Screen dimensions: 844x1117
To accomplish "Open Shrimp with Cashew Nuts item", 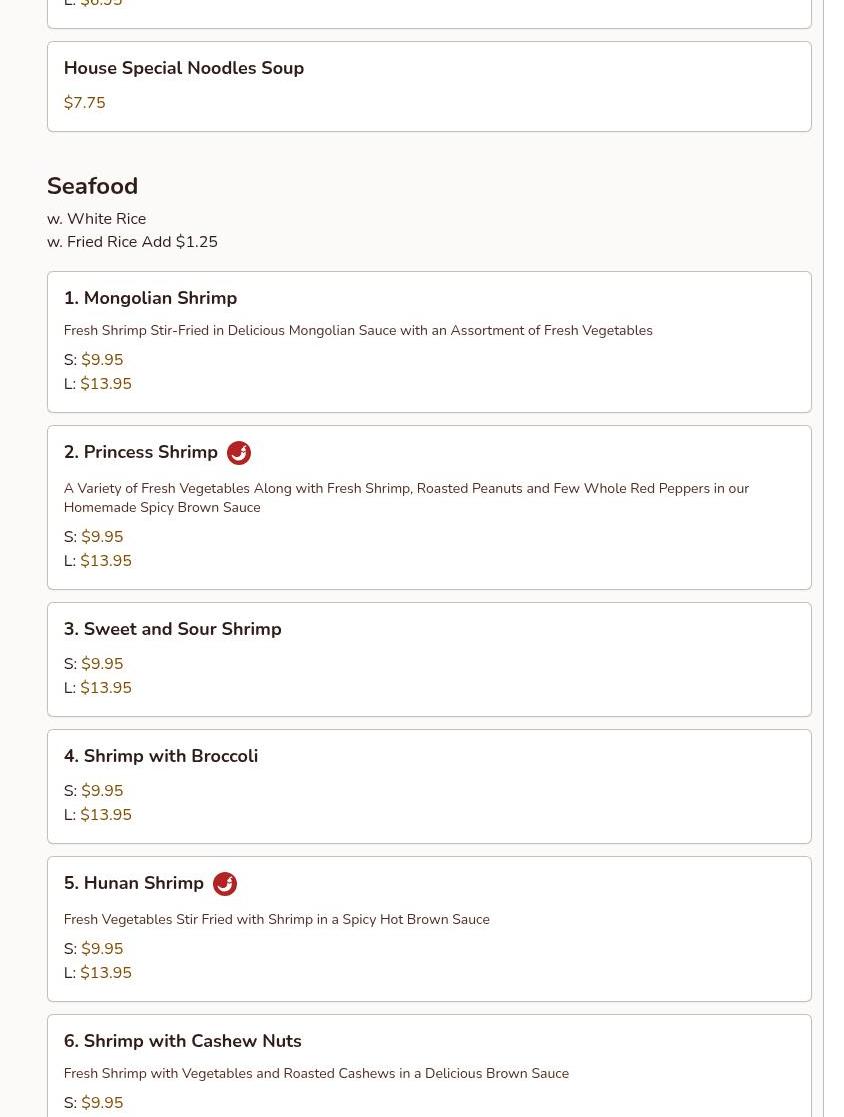I will [x=429, y=1066].
